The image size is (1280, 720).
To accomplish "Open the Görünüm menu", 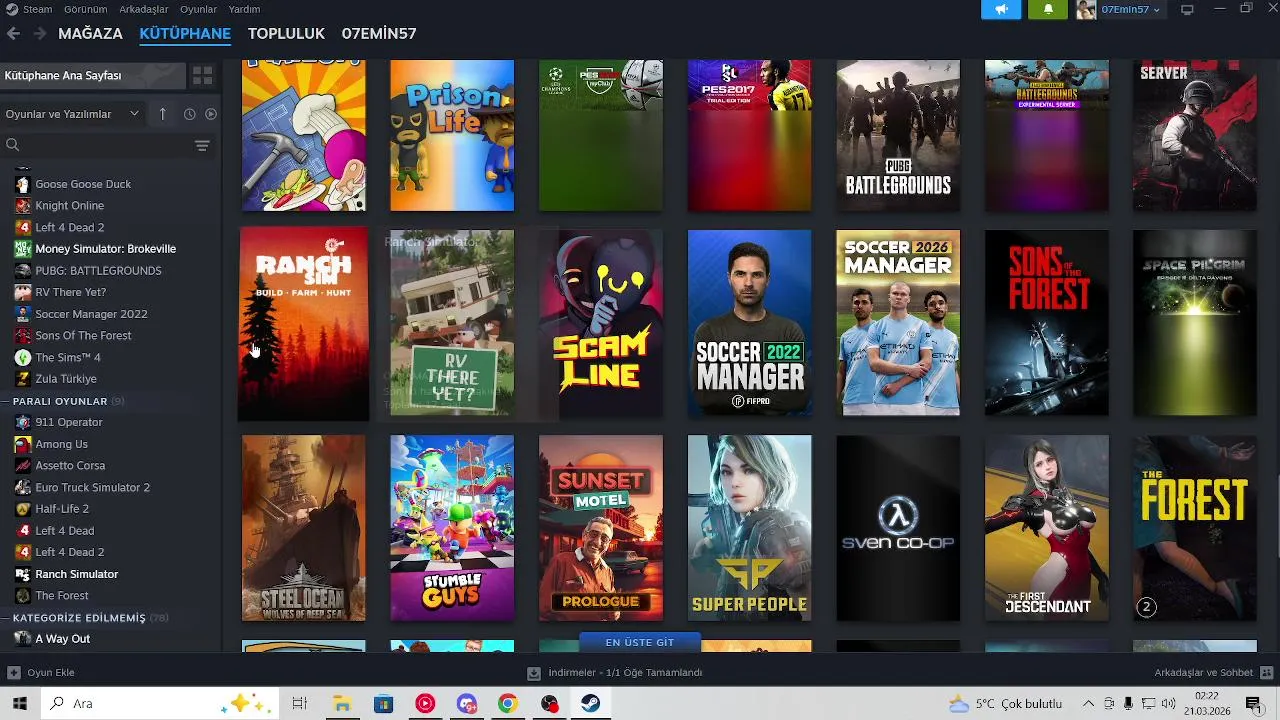I will pyautogui.click(x=85, y=9).
